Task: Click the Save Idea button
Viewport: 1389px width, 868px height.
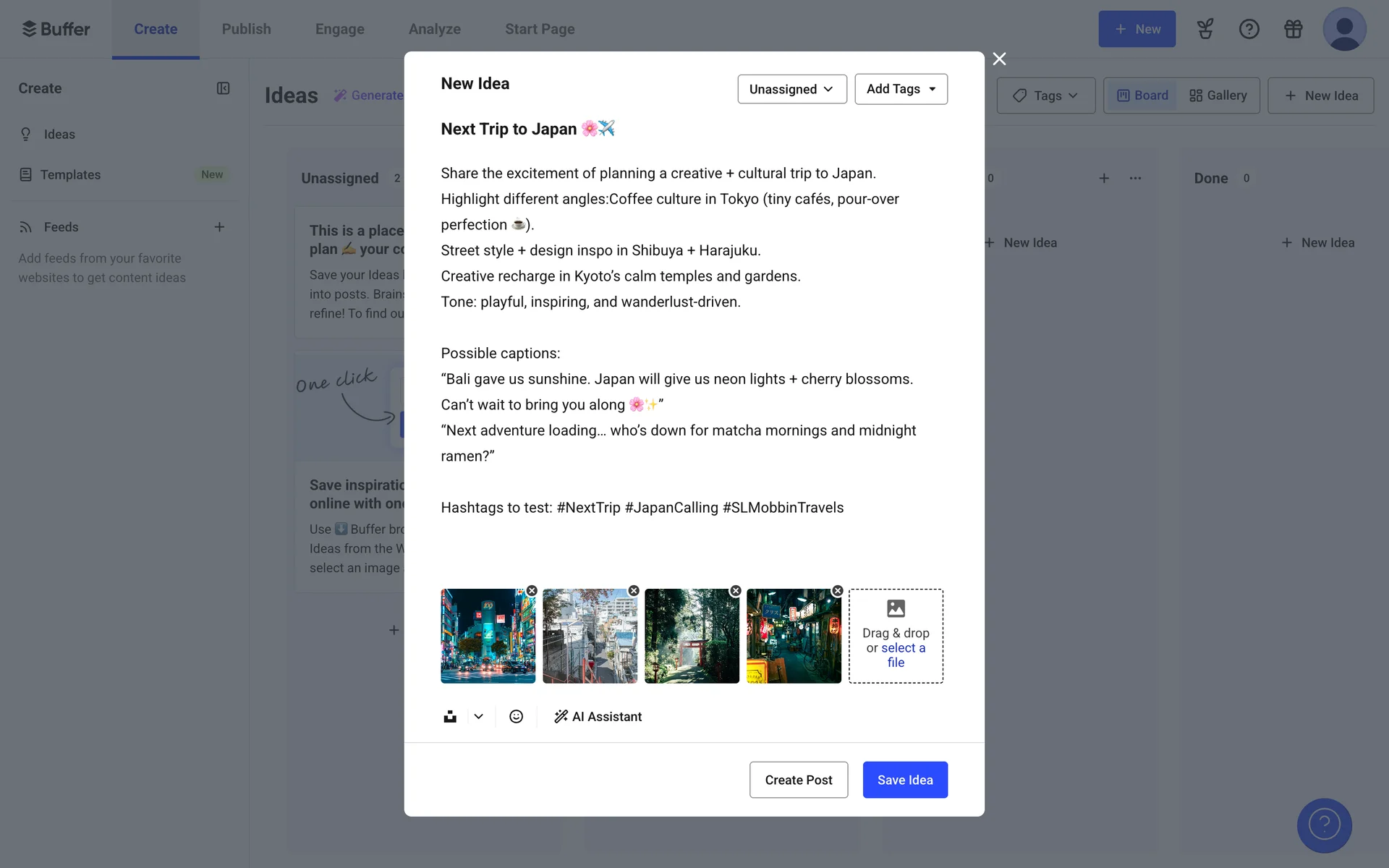Action: click(904, 780)
